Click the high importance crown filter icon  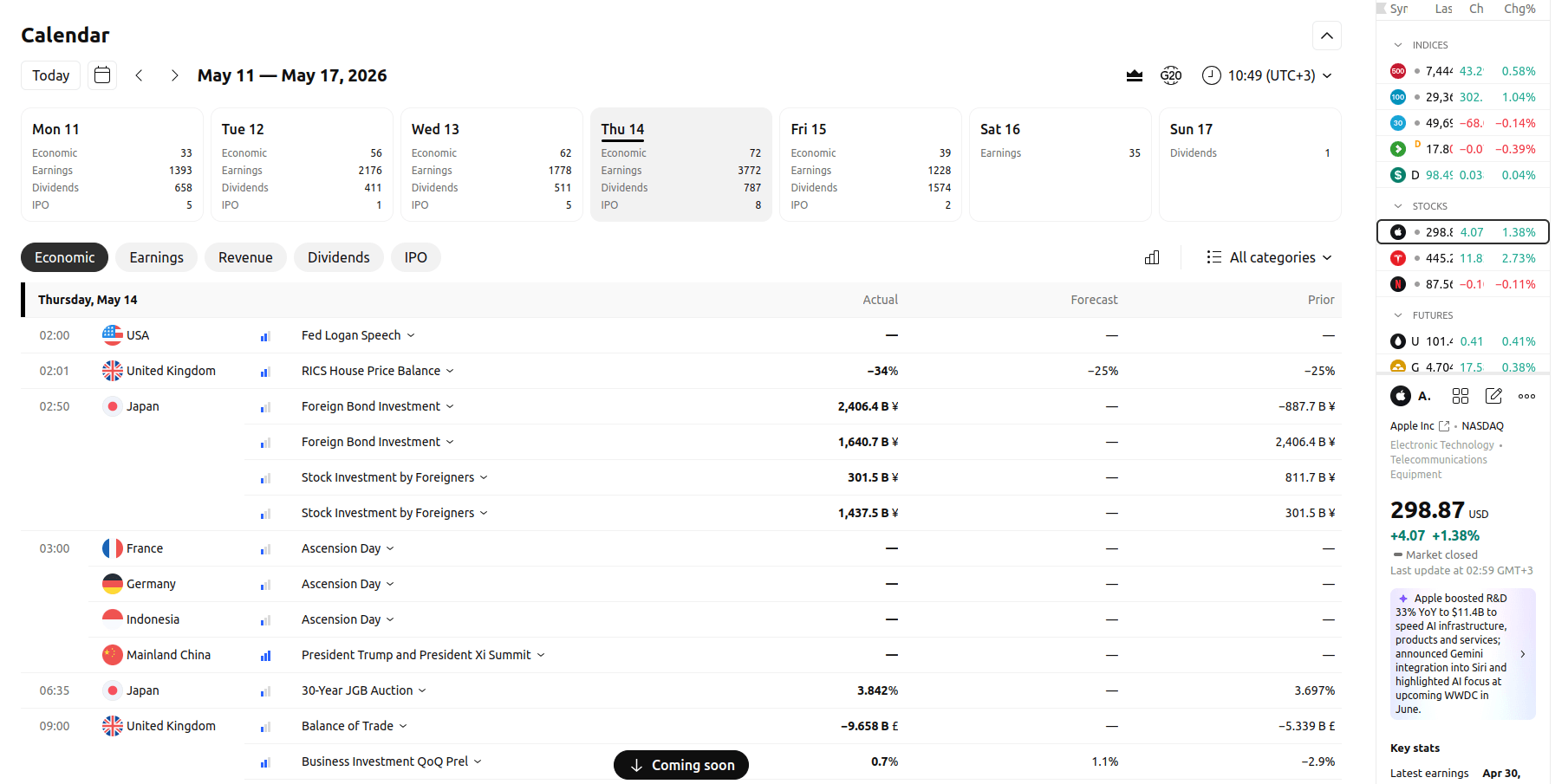pyautogui.click(x=1134, y=75)
